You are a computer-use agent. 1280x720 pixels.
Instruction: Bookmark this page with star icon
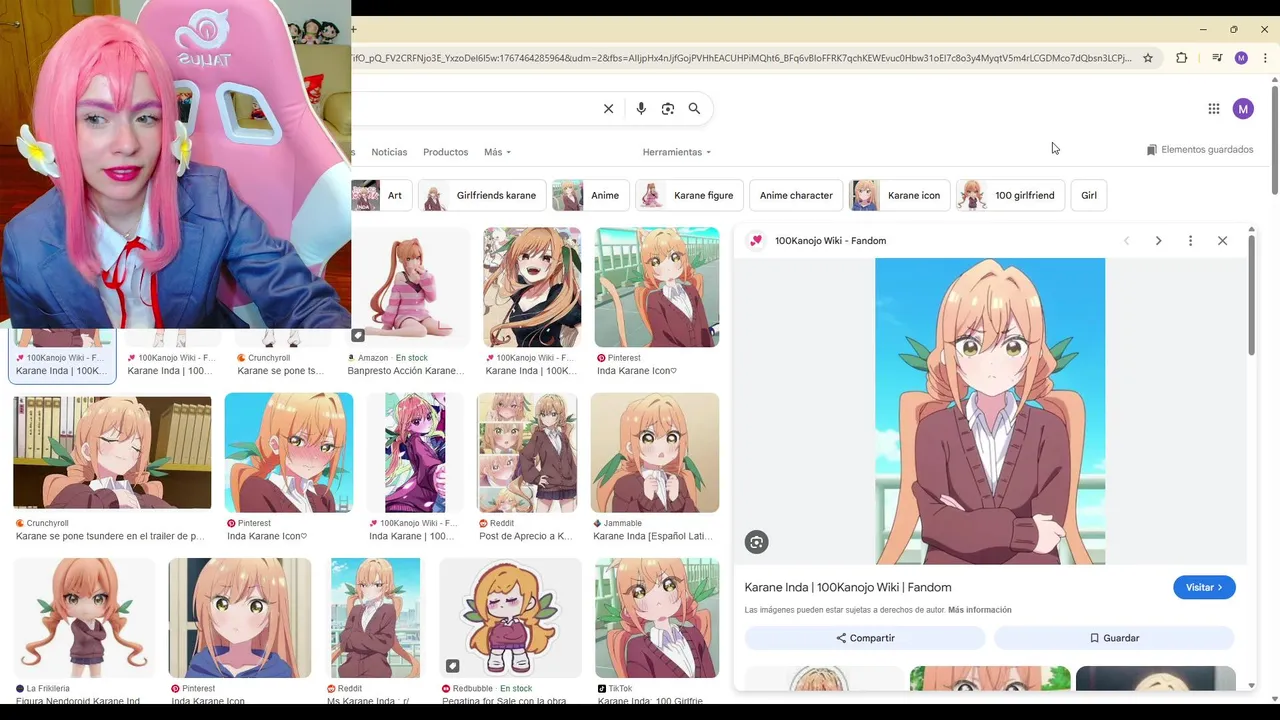pyautogui.click(x=1148, y=58)
